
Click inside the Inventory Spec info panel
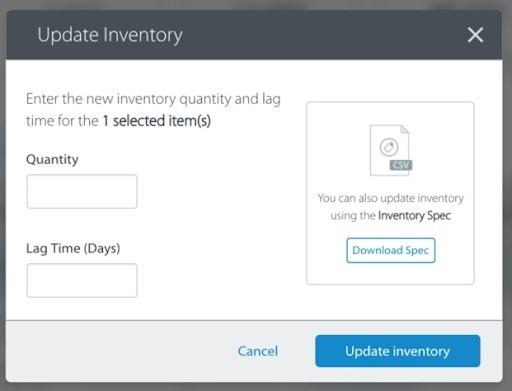coord(390,193)
